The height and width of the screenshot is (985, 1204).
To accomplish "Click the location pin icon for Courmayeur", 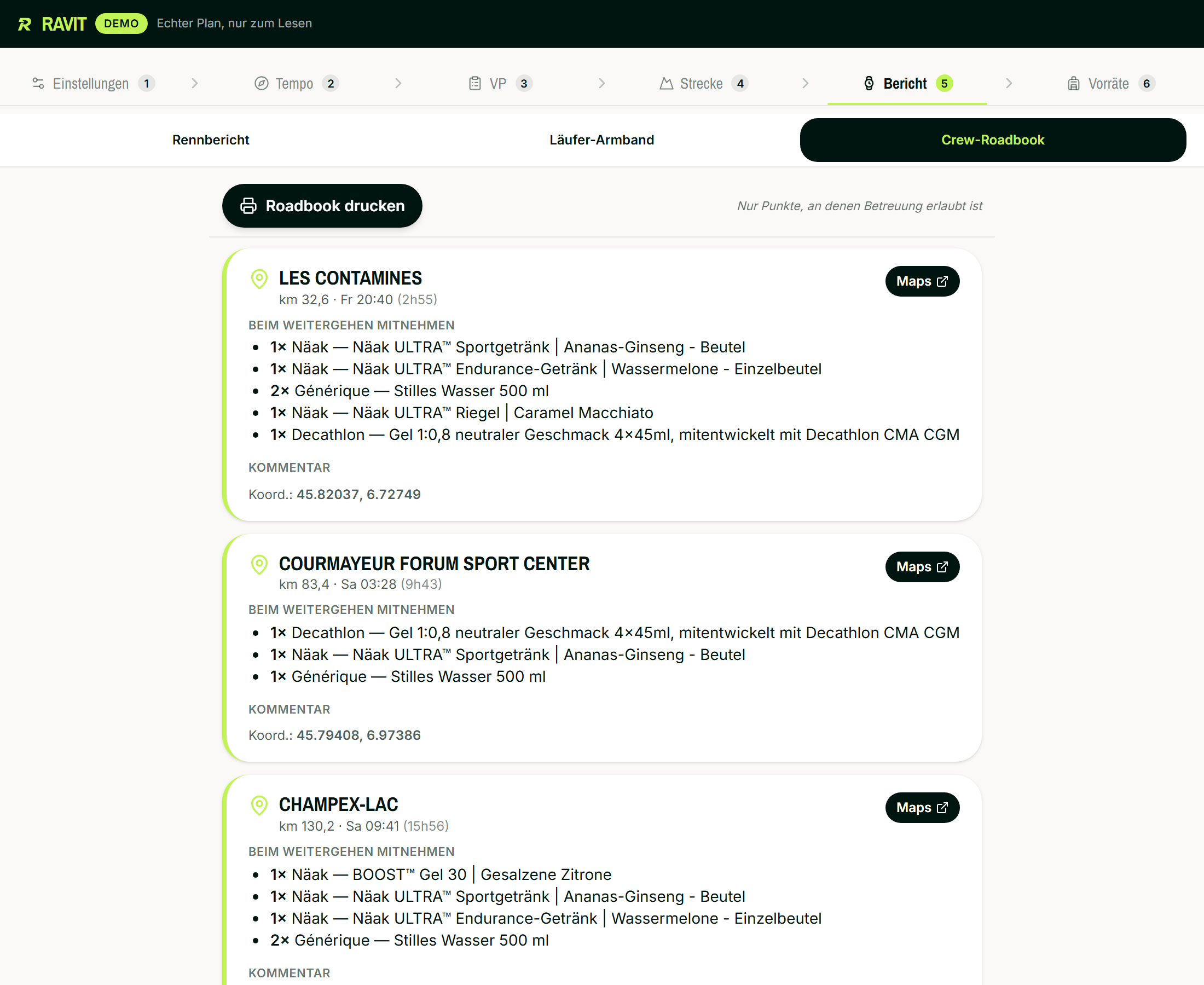I will [259, 565].
